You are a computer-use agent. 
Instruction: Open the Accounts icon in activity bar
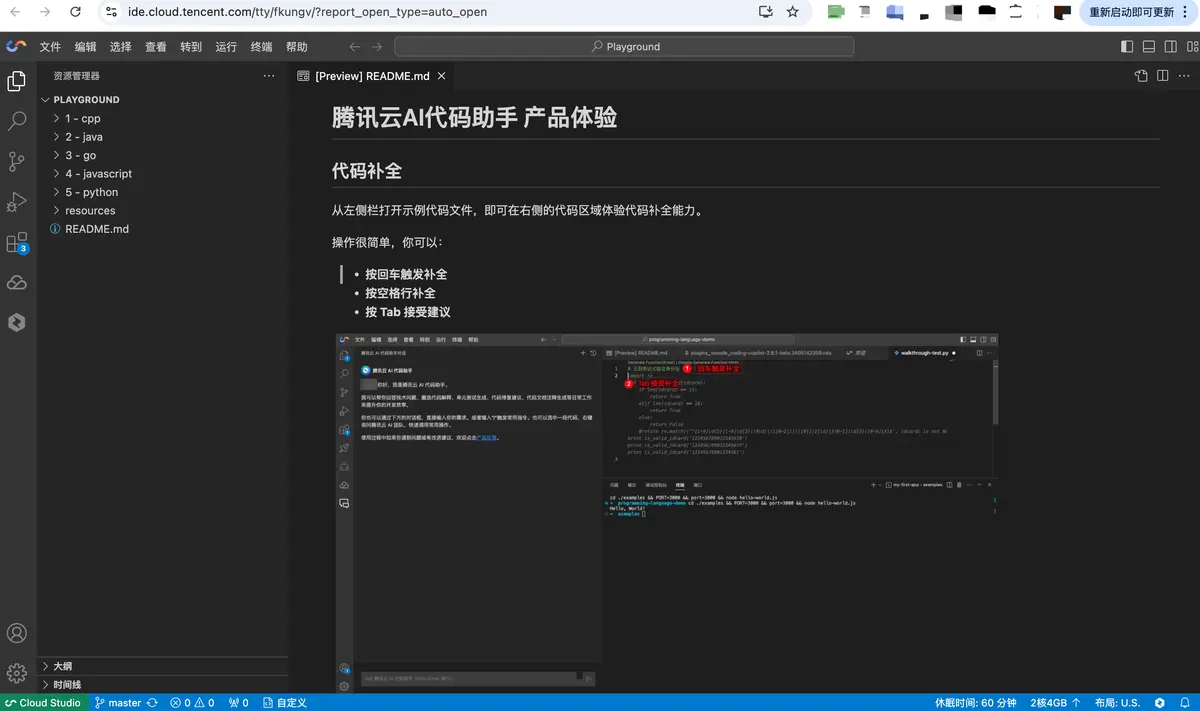(17, 633)
